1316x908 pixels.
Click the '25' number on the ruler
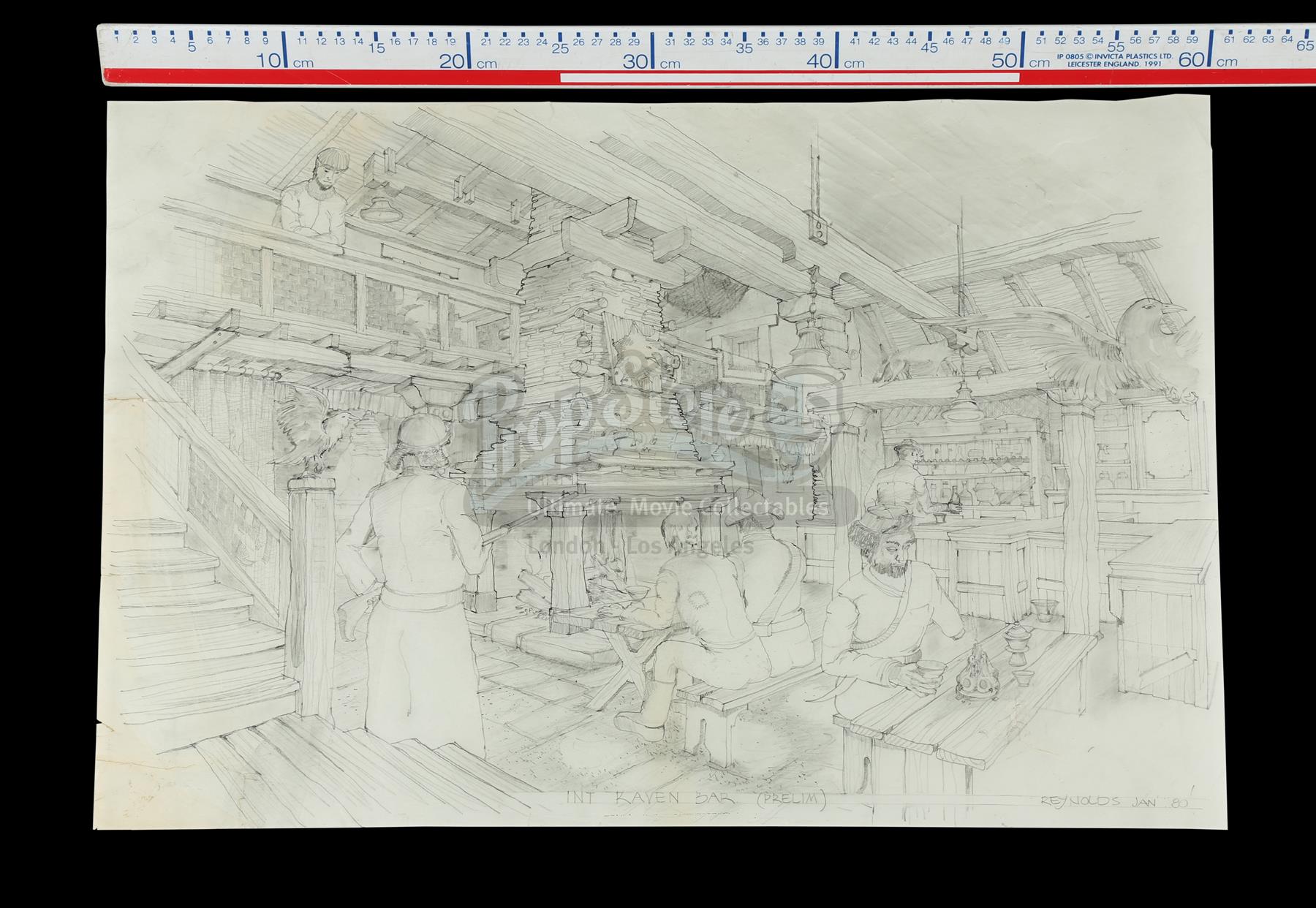(561, 48)
